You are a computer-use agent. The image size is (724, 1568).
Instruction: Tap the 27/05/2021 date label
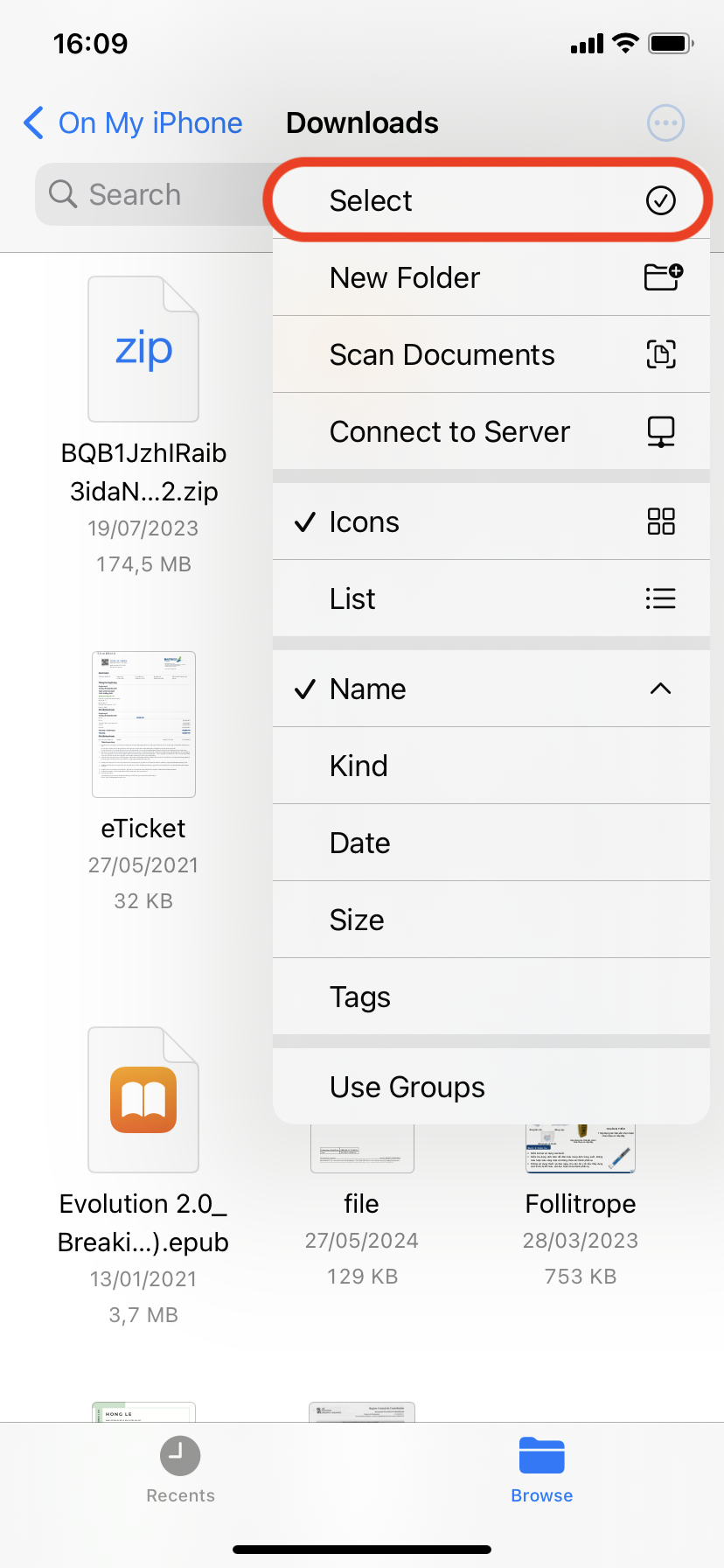[x=143, y=865]
